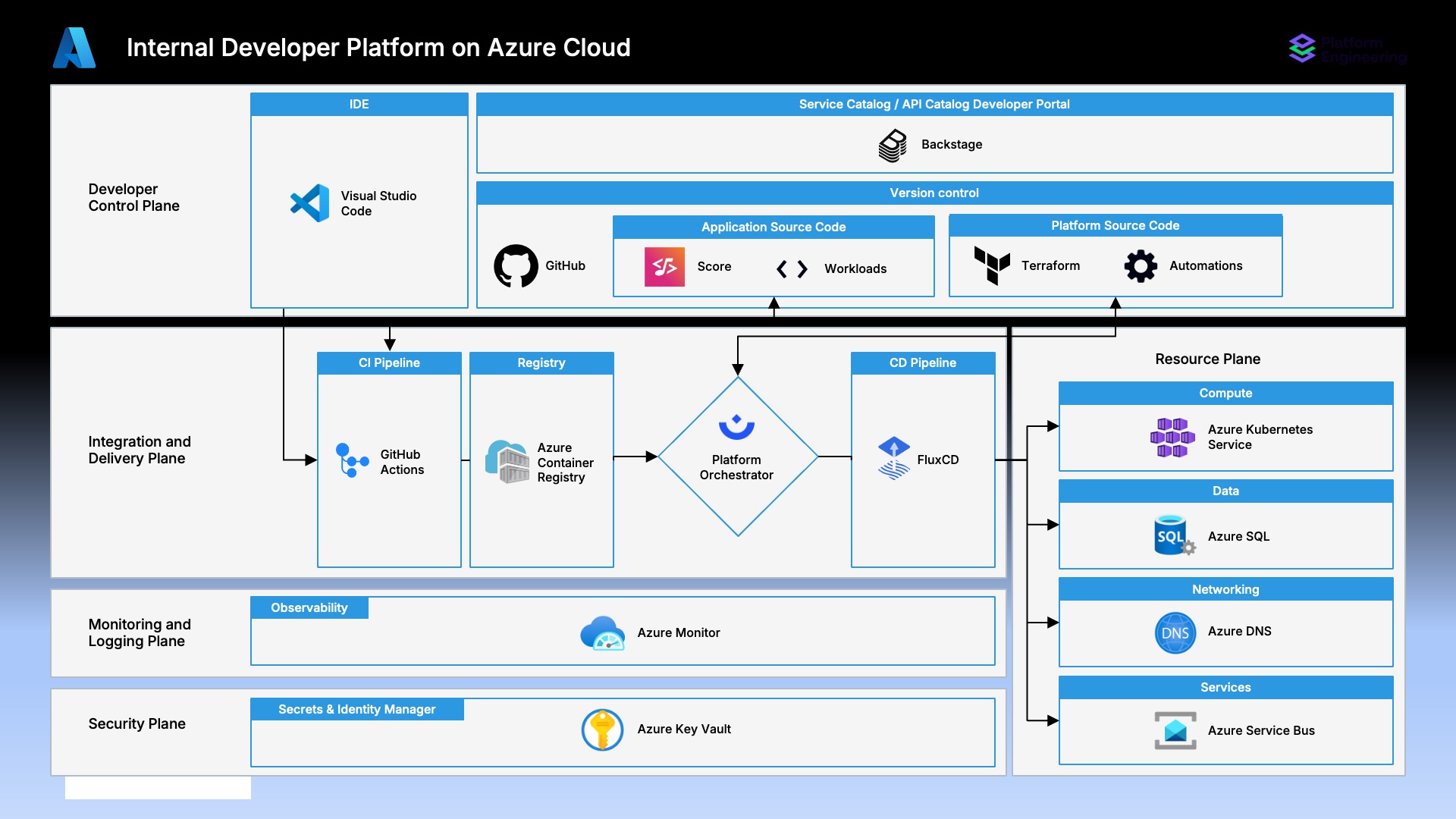Select the Networking header
Screen dimensions: 1456x819
pyautogui.click(x=1225, y=589)
